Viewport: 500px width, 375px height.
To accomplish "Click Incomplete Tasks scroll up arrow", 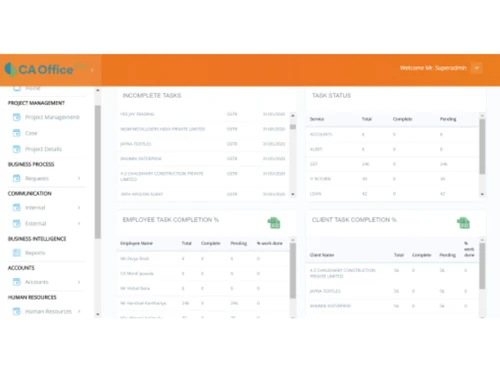I will tap(293, 115).
